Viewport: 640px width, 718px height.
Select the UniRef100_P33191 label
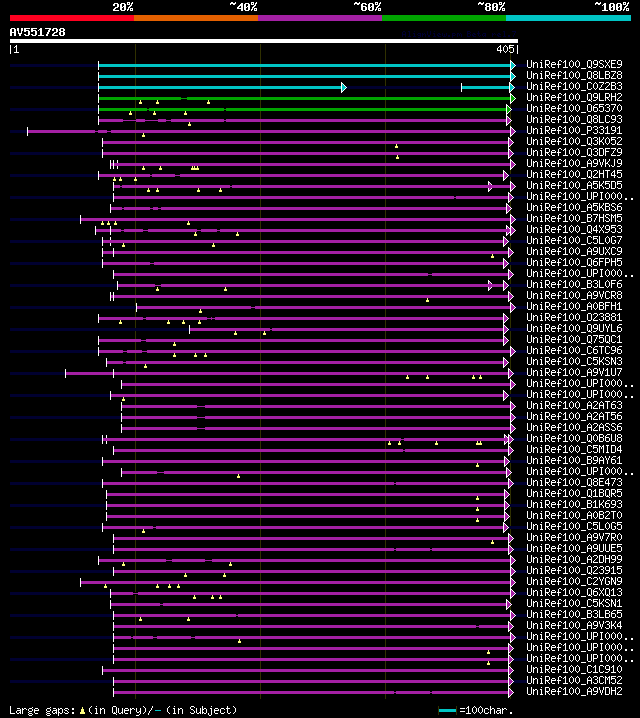(574, 131)
